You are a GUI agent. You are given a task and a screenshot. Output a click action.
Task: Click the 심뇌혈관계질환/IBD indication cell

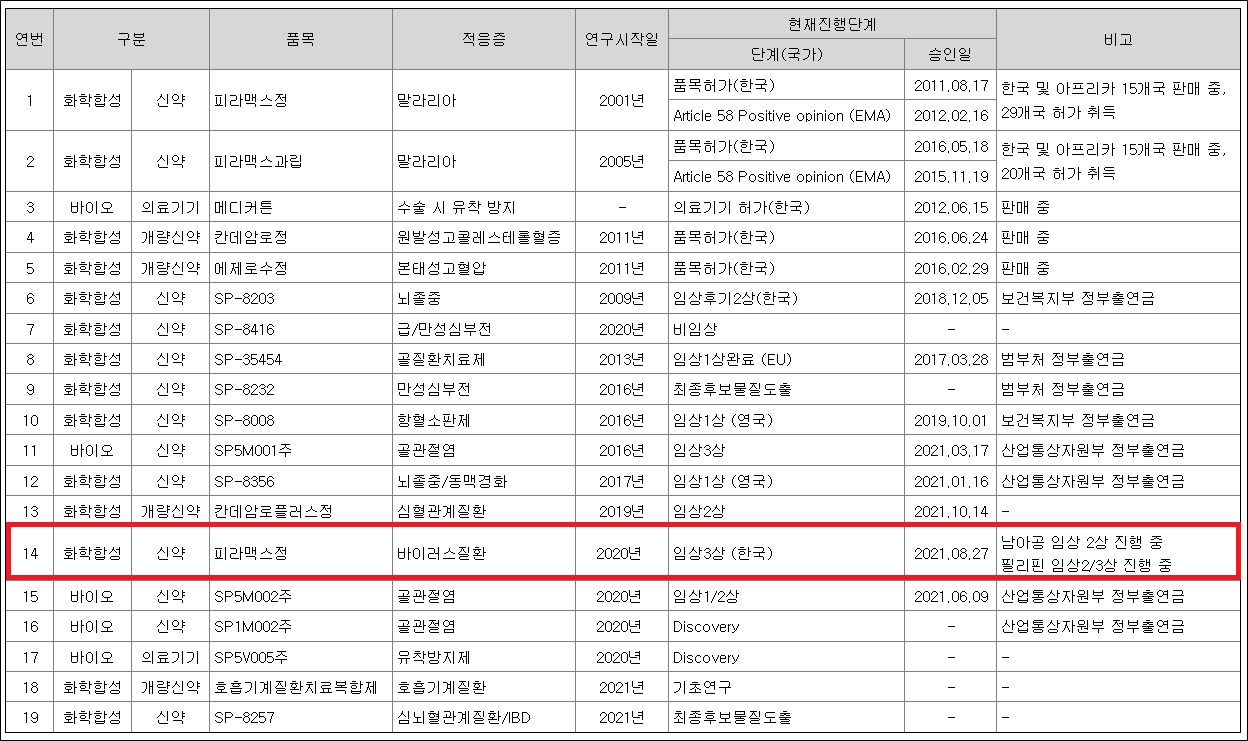coord(483,717)
